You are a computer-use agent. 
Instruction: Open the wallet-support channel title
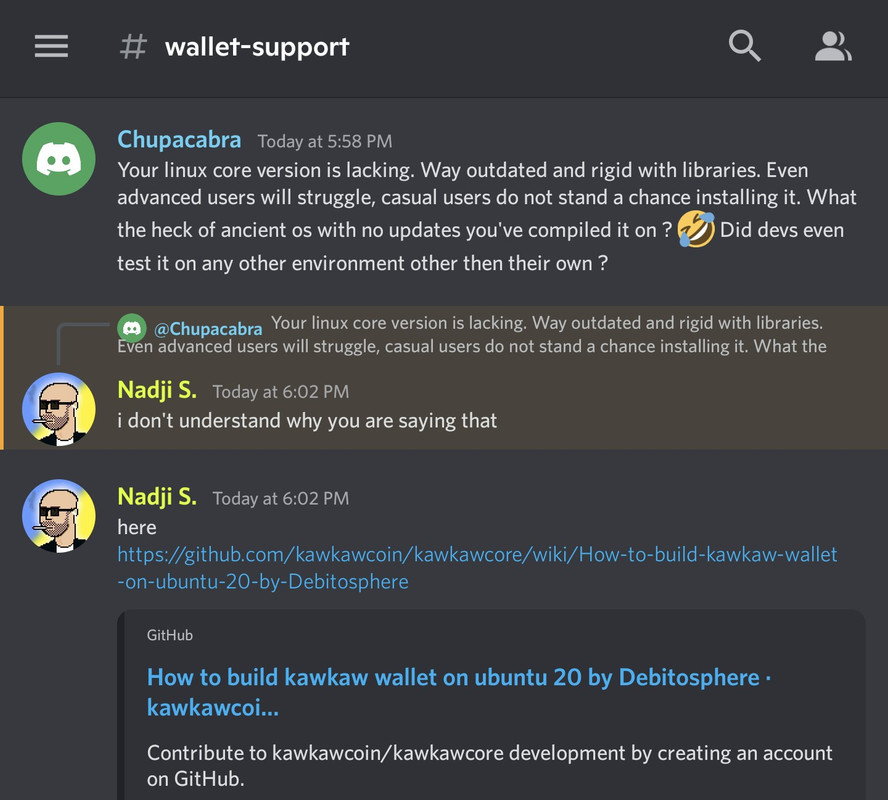(257, 46)
